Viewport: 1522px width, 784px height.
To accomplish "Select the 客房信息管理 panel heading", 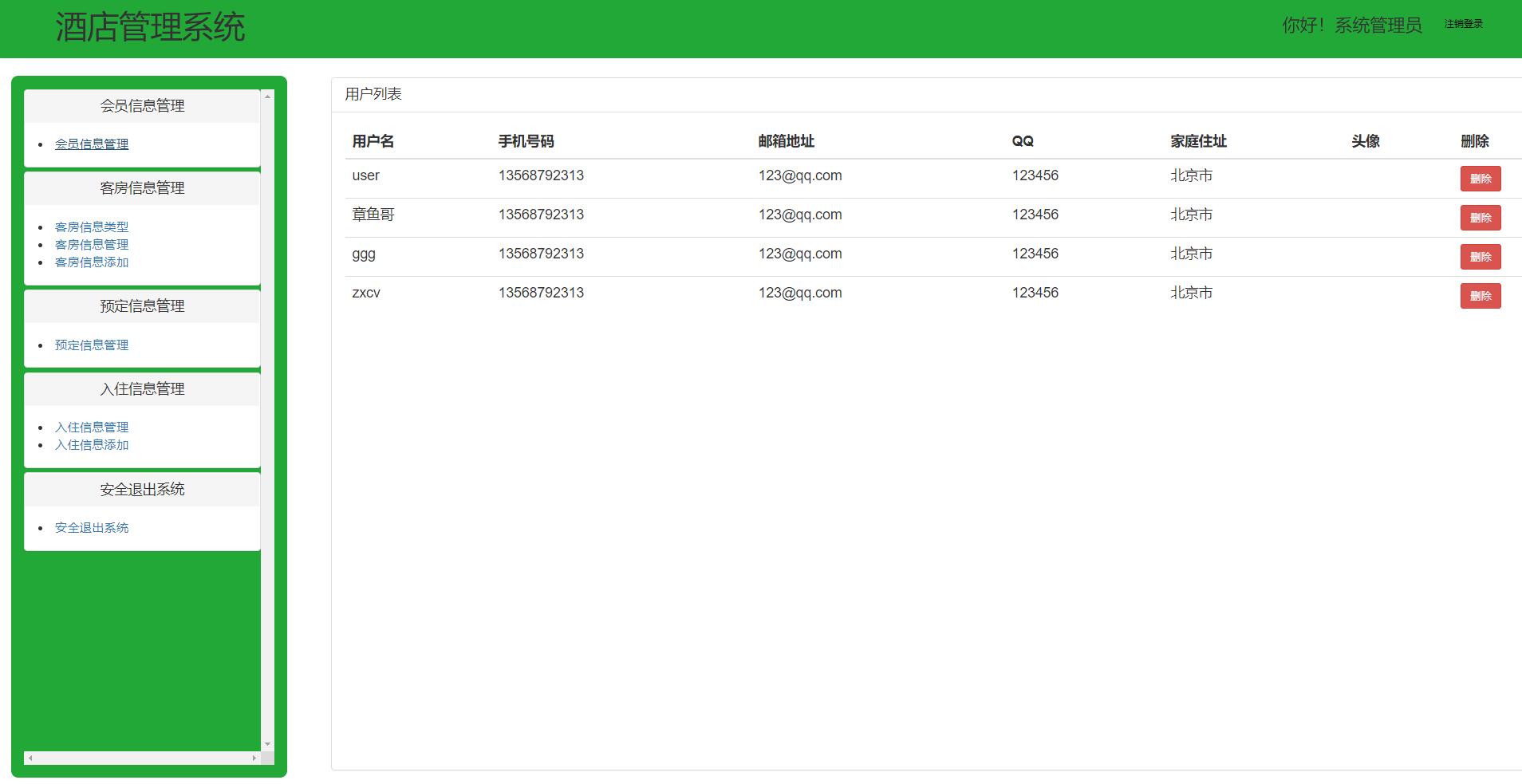I will click(x=142, y=188).
